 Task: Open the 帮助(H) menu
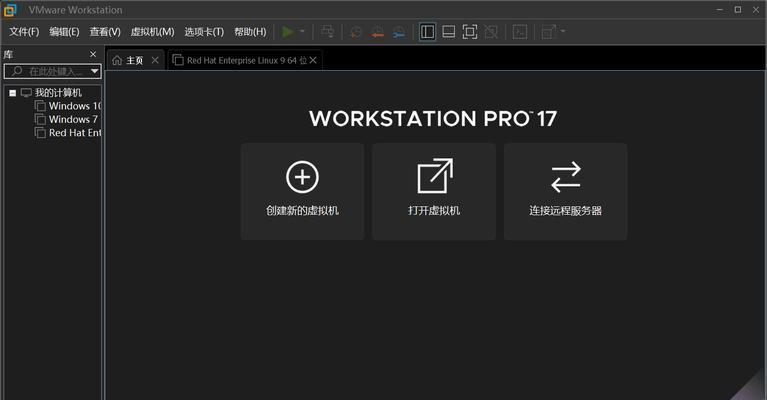(x=250, y=32)
